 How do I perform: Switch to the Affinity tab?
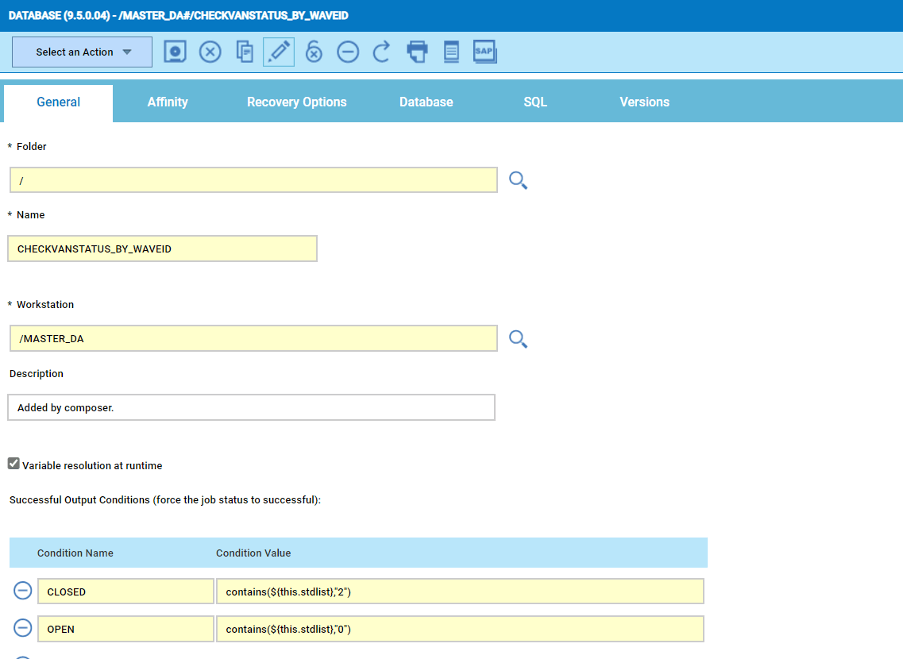click(168, 102)
